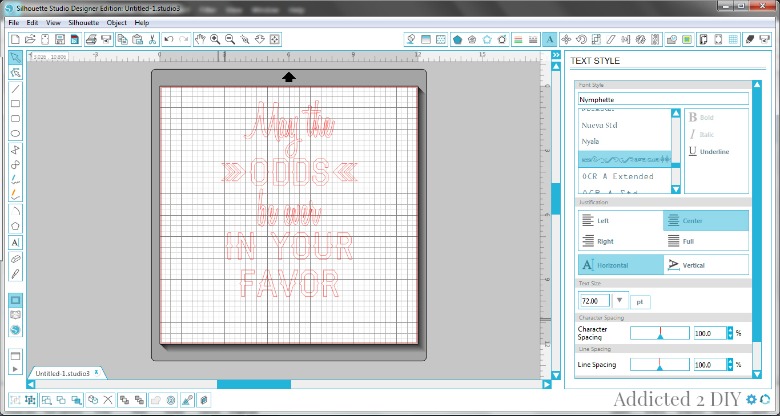Image resolution: width=780 pixels, height=416 pixels.
Task: Adjust Line Spacing slider
Action: point(660,365)
